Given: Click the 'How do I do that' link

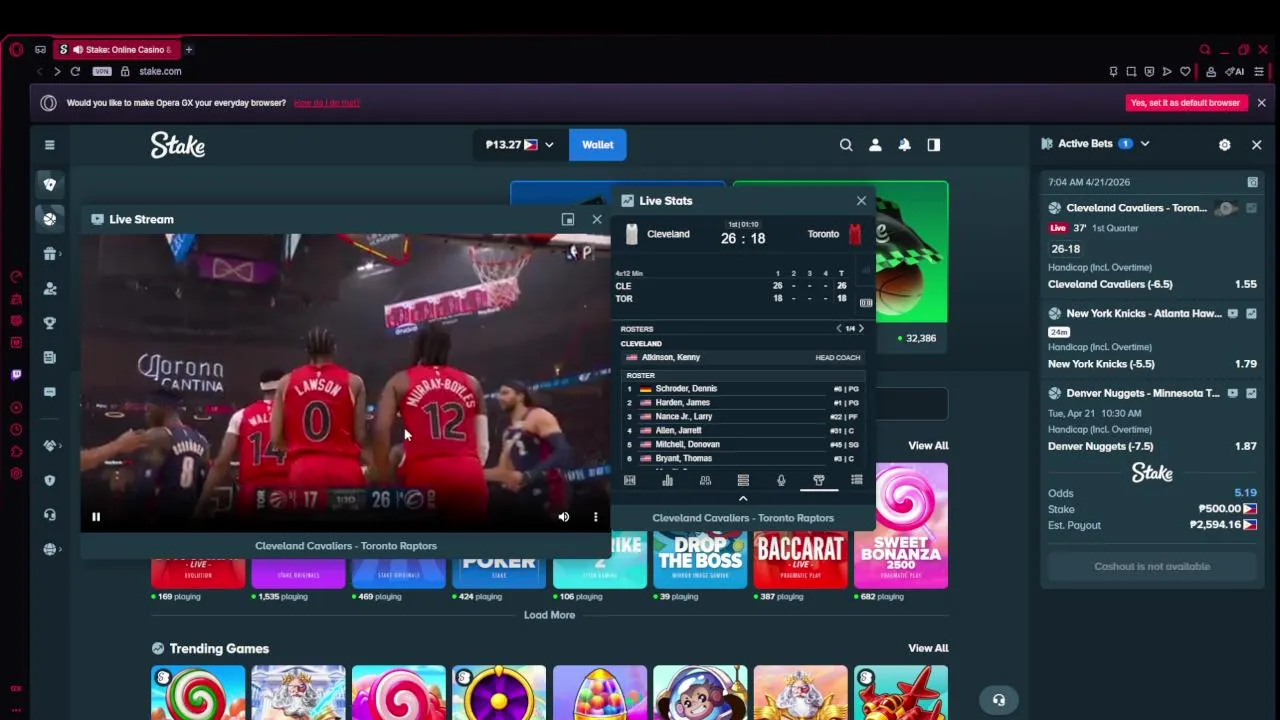Looking at the screenshot, I should (x=326, y=103).
